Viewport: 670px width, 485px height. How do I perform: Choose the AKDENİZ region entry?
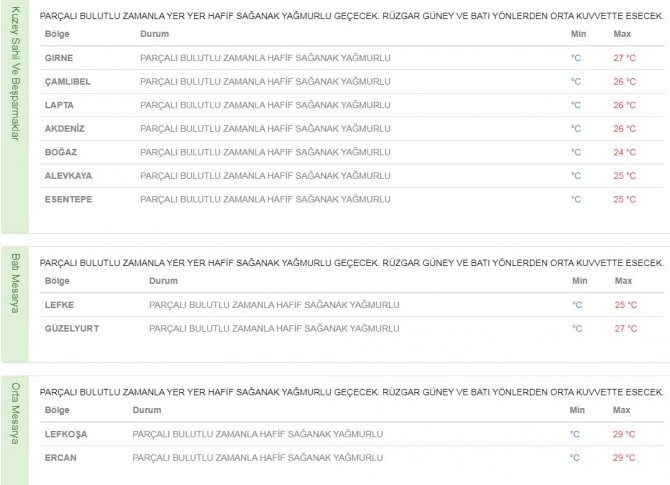coord(64,129)
